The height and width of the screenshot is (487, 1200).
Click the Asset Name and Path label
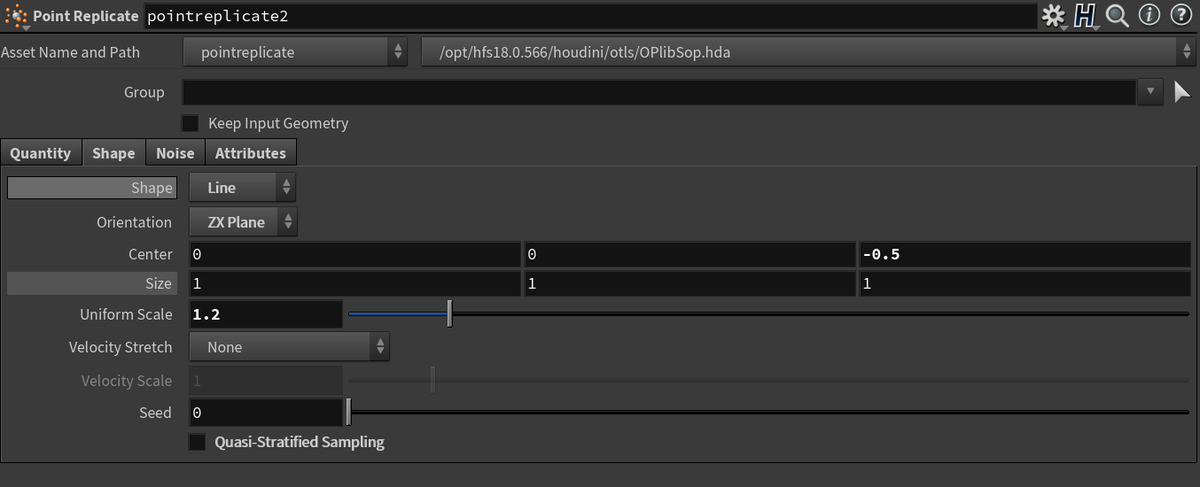[71, 52]
